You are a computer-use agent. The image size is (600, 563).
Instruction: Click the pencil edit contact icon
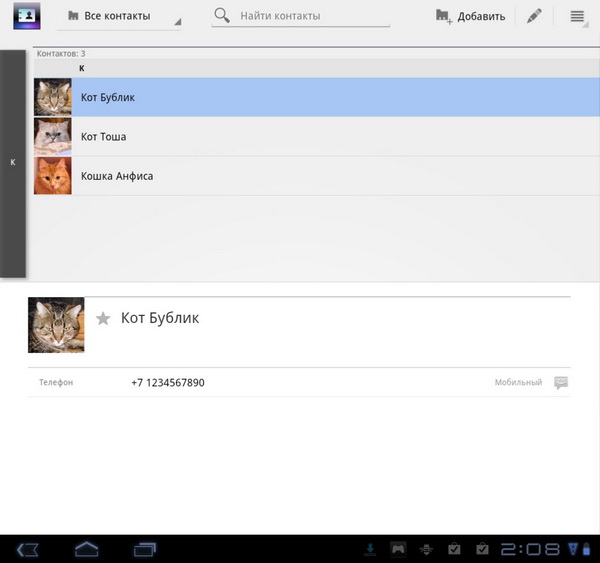coord(534,17)
